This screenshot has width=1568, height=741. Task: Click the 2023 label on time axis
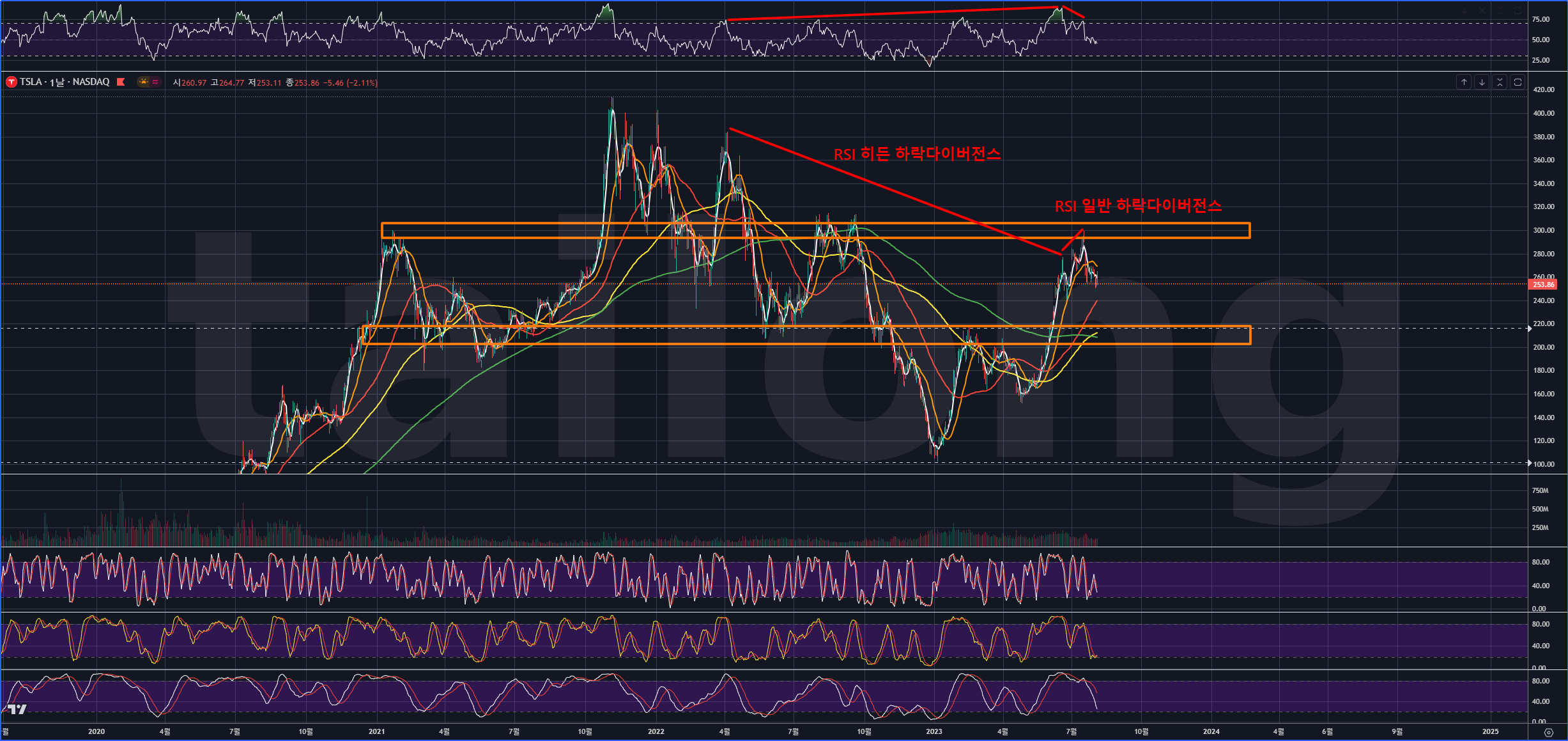934,731
